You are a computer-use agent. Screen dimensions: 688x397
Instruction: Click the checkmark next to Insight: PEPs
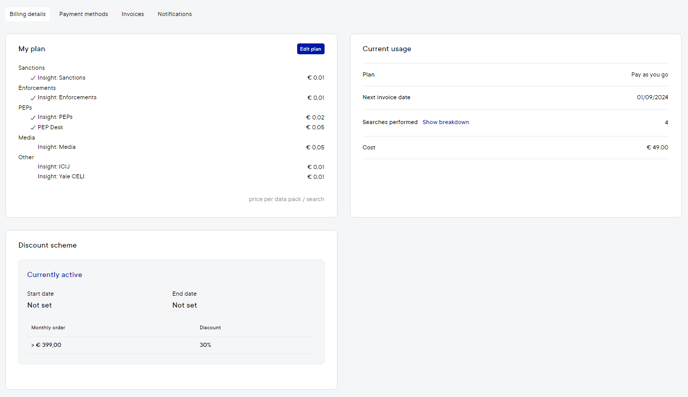(33, 118)
